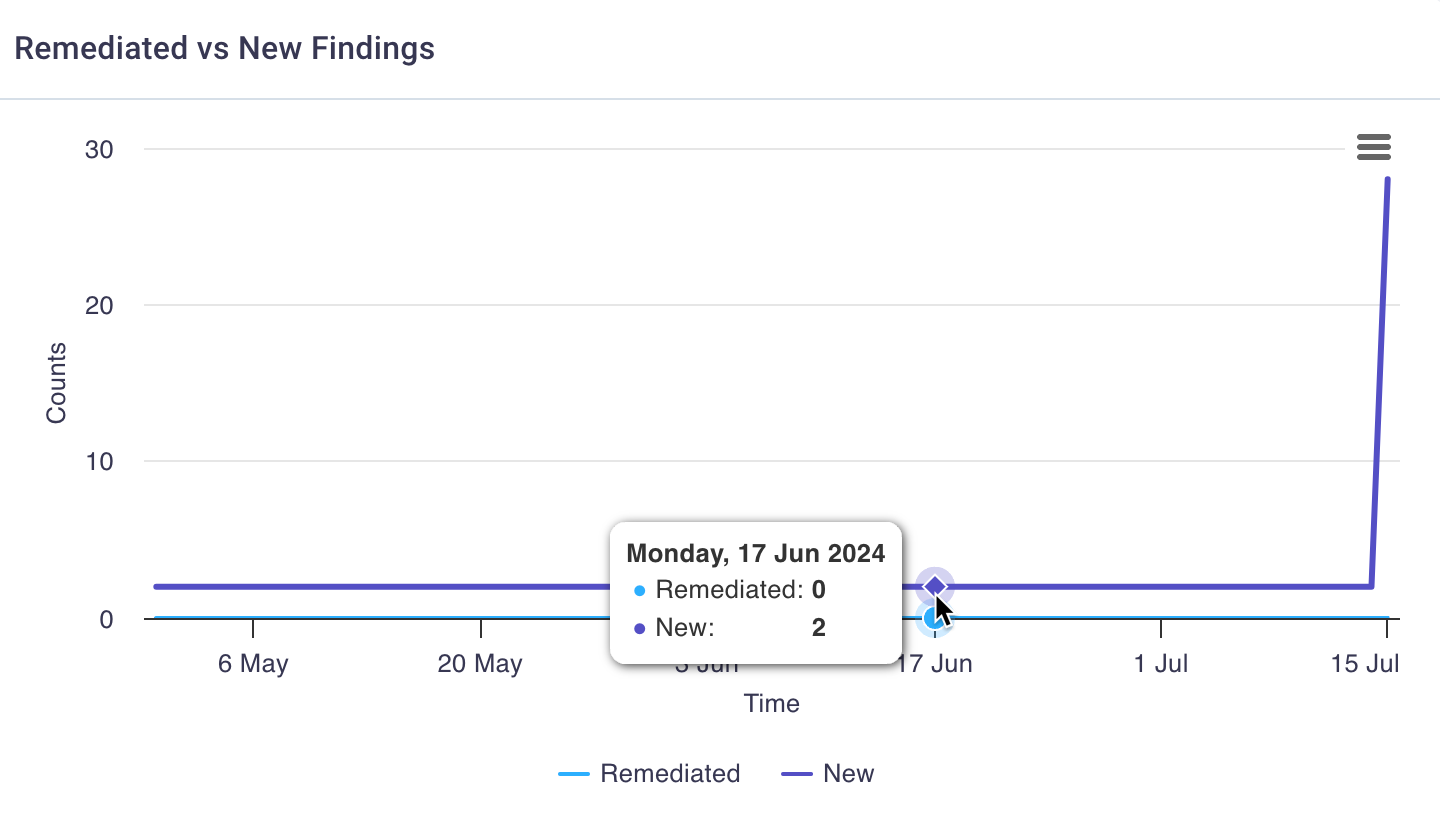Click the New bullet dot in tooltip
1440x820 pixels.
click(x=640, y=629)
